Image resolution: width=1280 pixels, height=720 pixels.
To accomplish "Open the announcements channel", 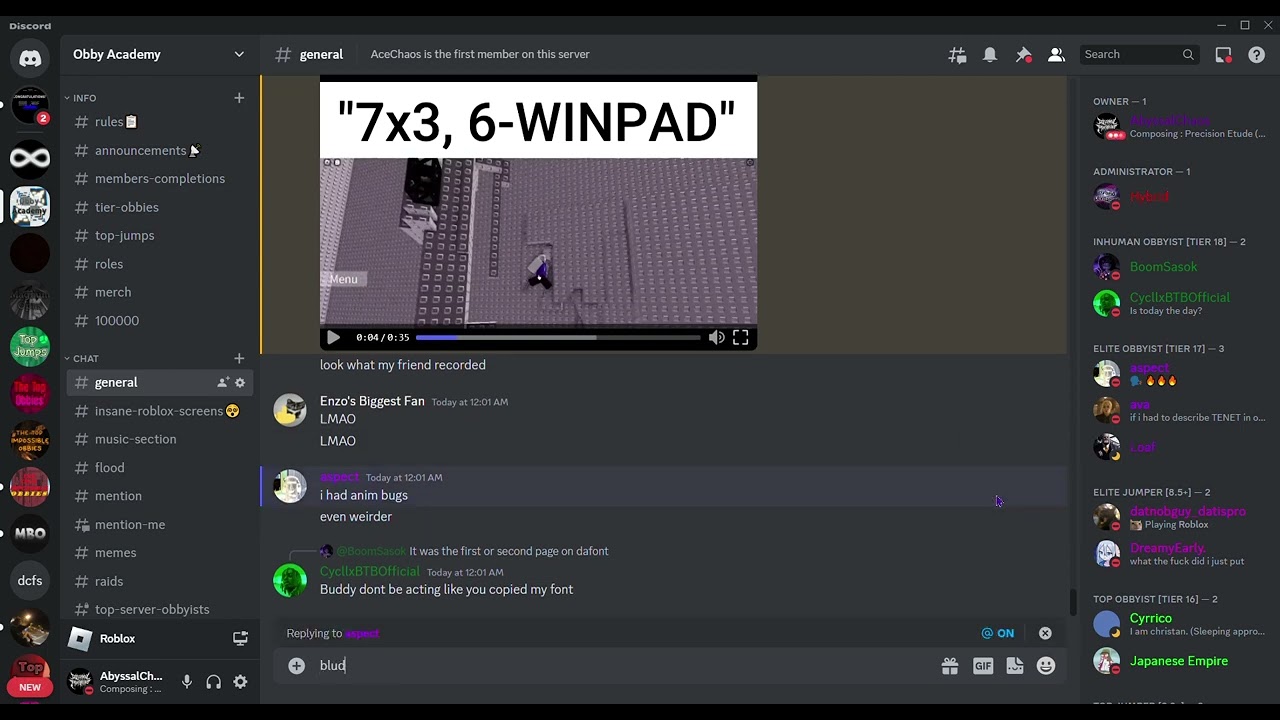I will tap(160, 151).
